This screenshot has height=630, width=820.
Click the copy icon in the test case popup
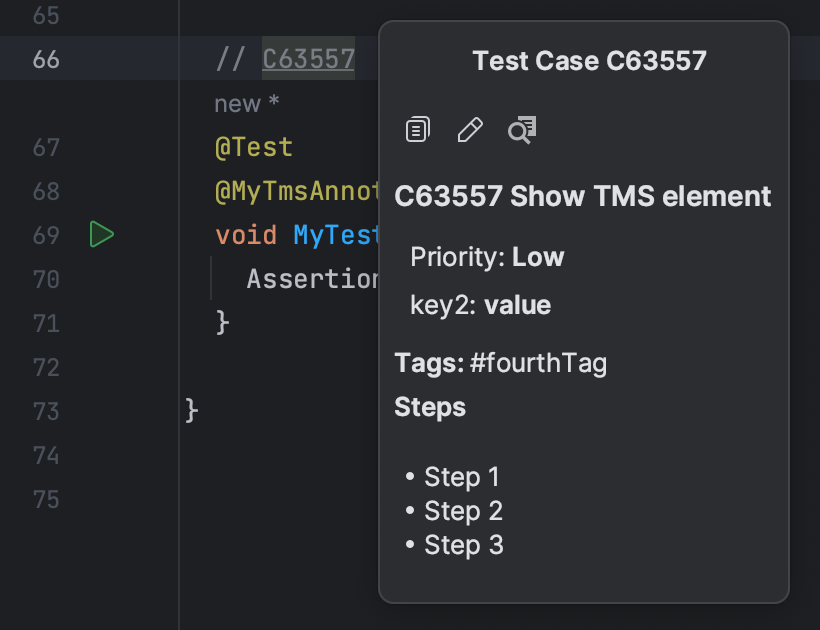click(x=417, y=128)
